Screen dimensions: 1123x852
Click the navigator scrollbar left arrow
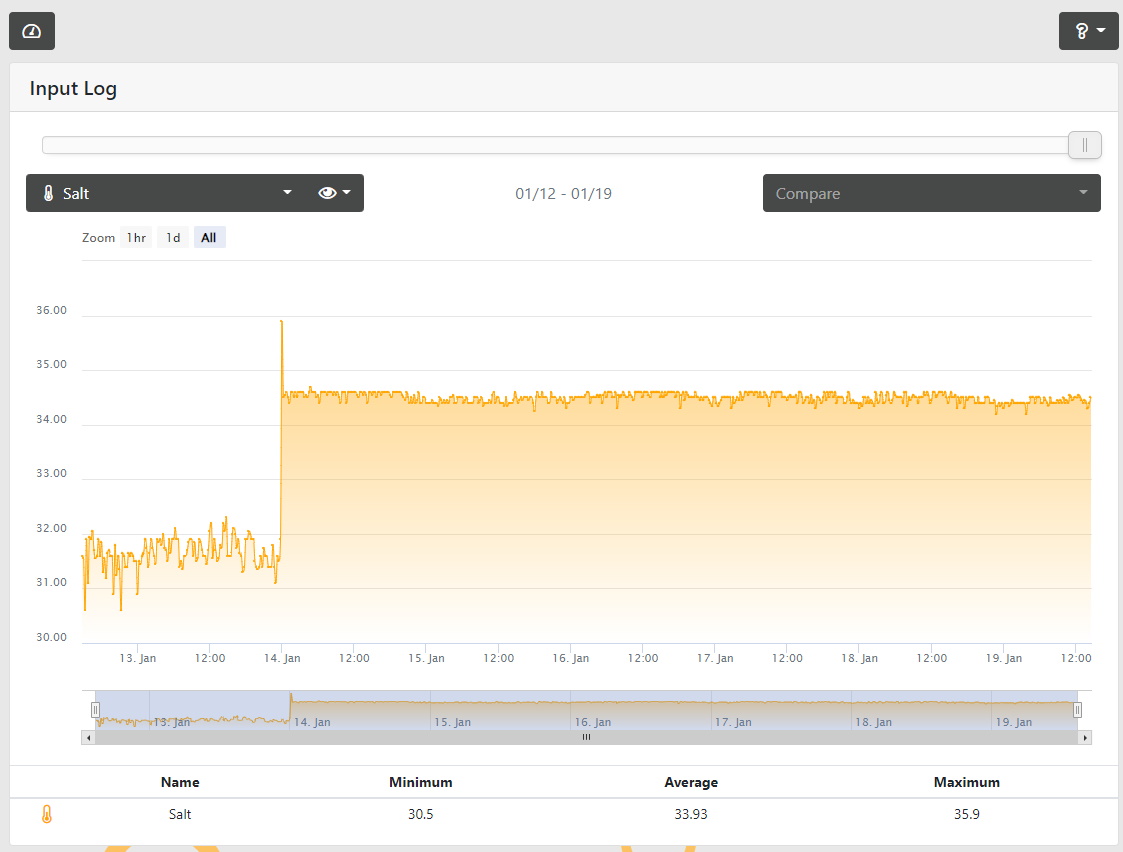click(x=88, y=737)
